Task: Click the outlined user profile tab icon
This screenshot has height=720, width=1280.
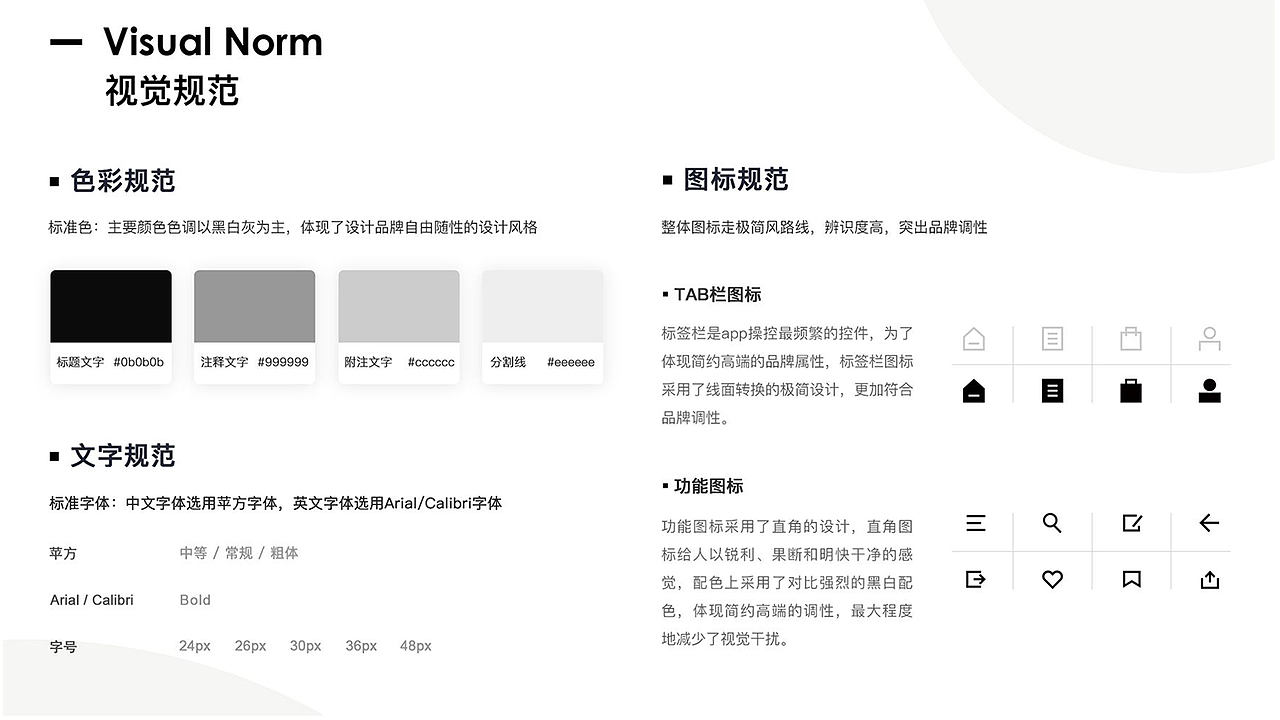Action: (x=1210, y=339)
